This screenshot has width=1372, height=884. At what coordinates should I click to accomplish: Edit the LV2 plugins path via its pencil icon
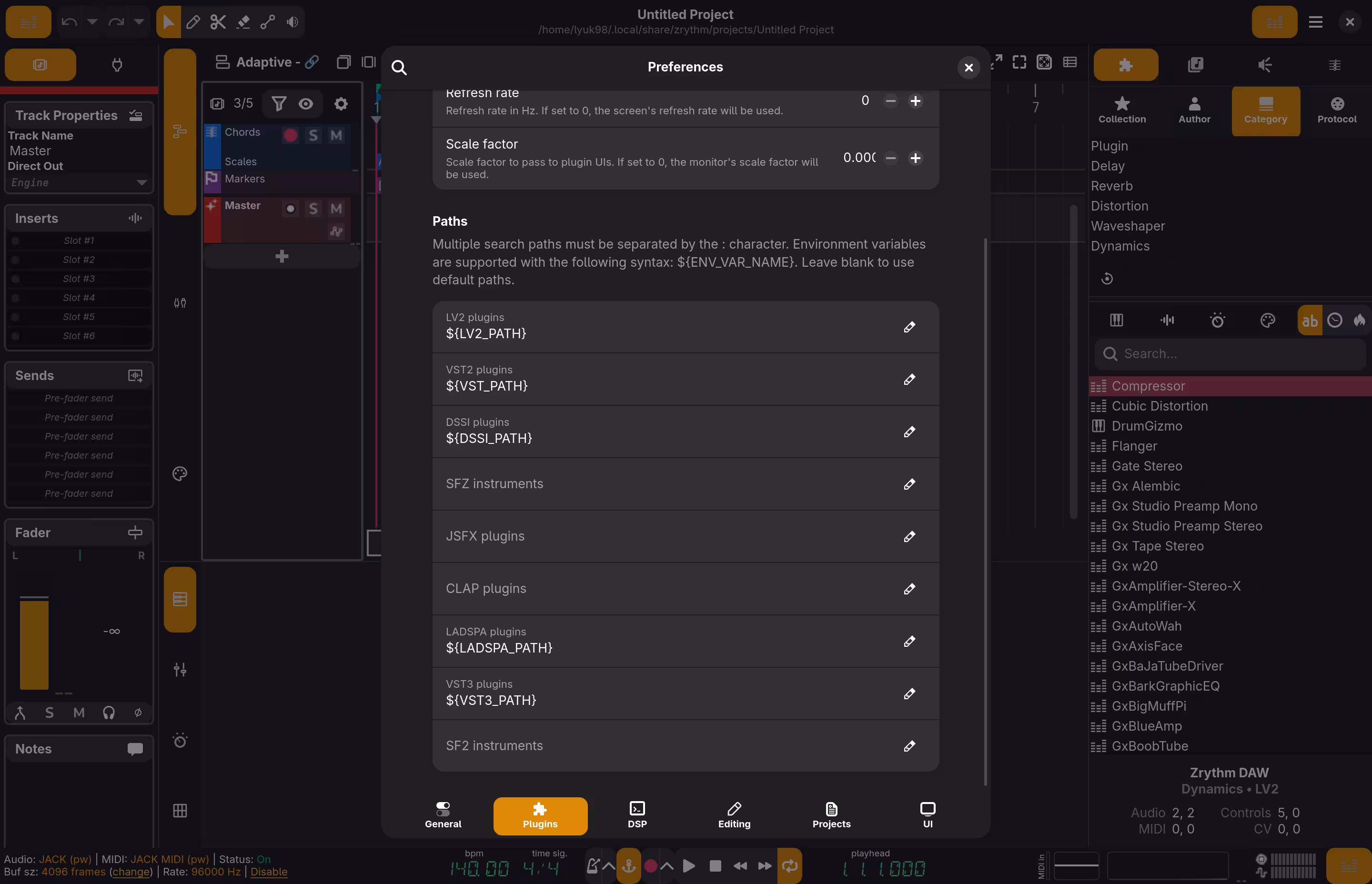click(x=909, y=327)
